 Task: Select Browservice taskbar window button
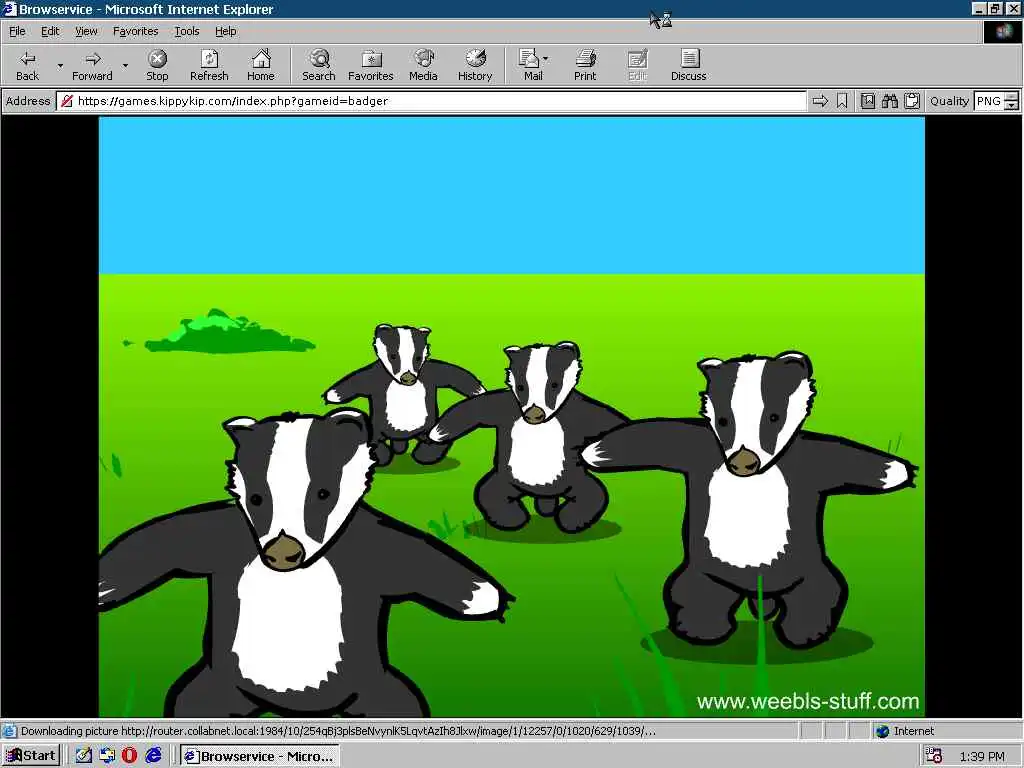[260, 756]
